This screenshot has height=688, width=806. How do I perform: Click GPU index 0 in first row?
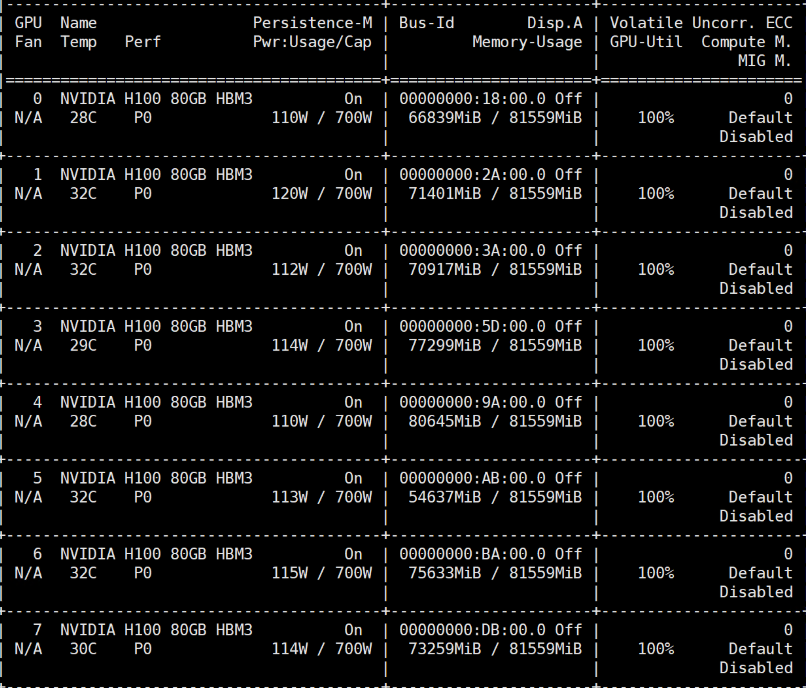(38, 99)
